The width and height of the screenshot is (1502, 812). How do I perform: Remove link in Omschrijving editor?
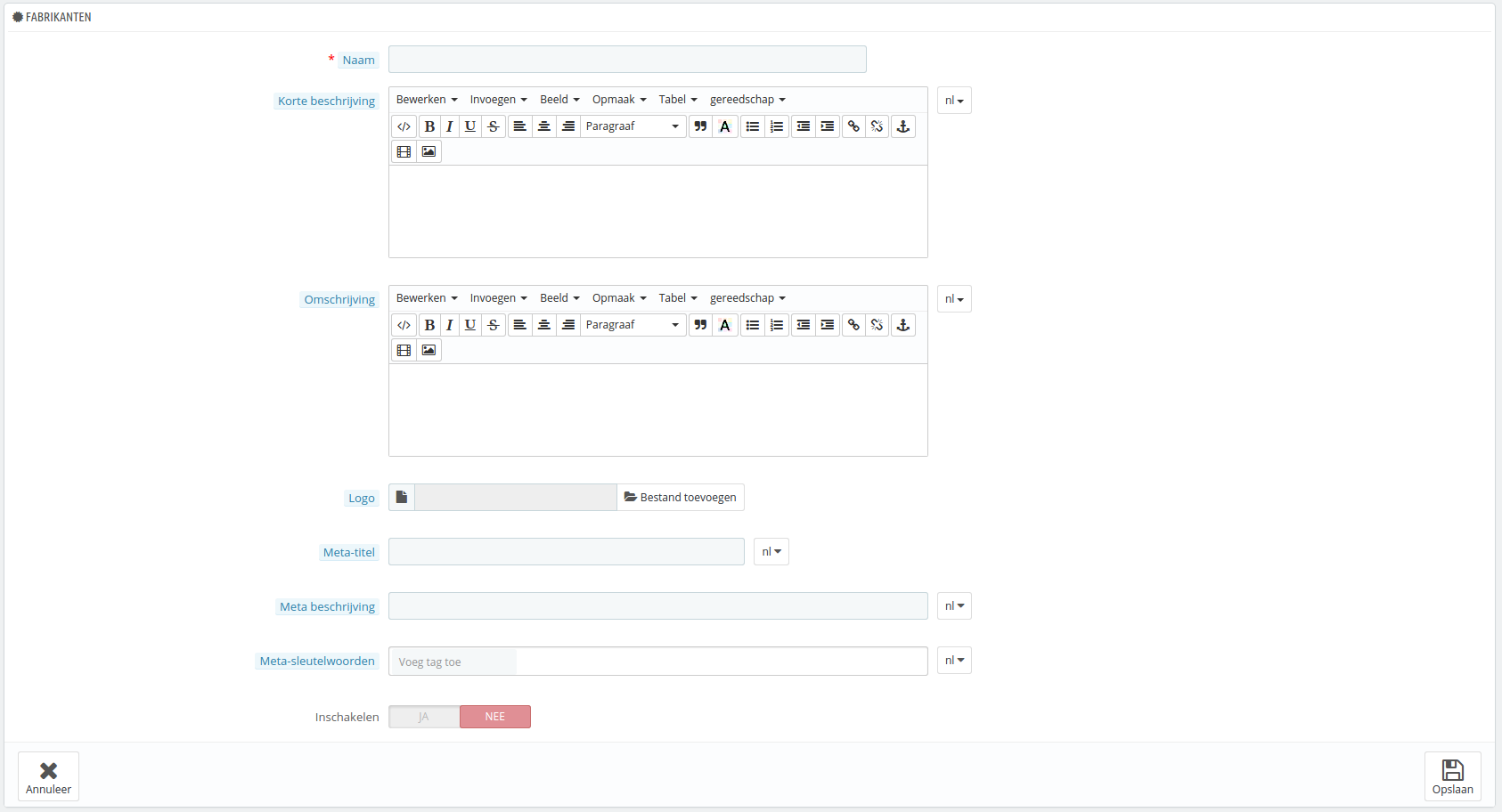point(878,325)
